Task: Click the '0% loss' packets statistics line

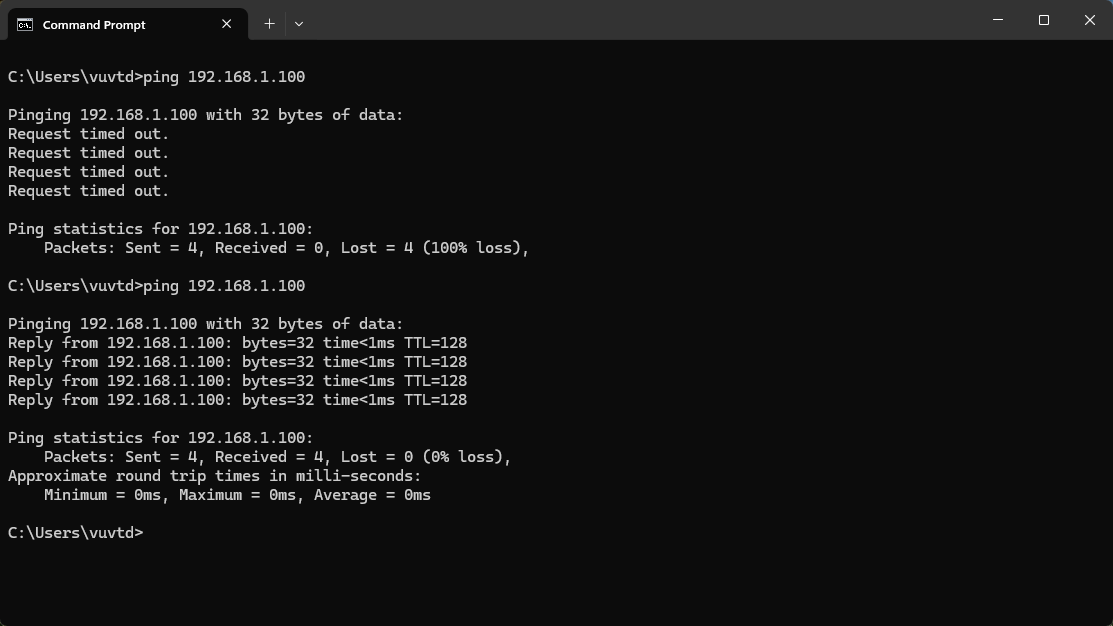Action: tap(277, 457)
